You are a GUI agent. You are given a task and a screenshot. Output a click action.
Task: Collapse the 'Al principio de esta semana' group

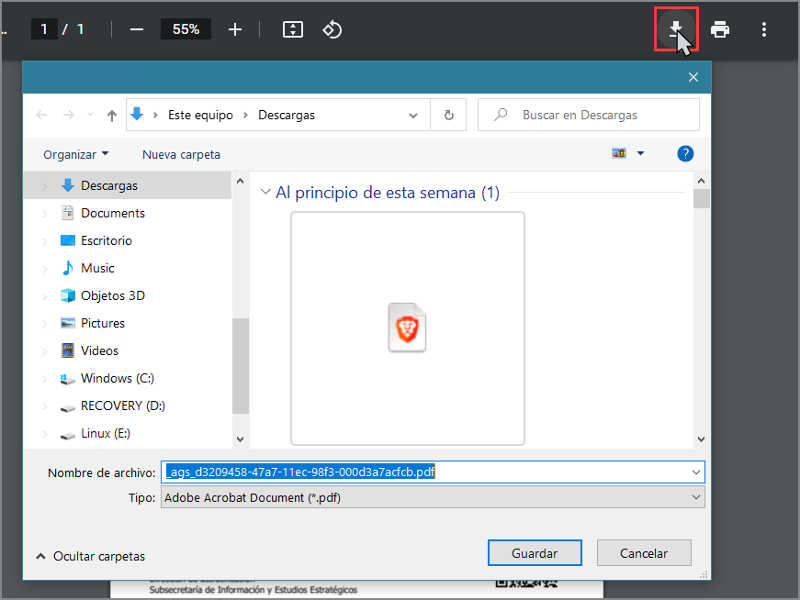click(x=266, y=192)
